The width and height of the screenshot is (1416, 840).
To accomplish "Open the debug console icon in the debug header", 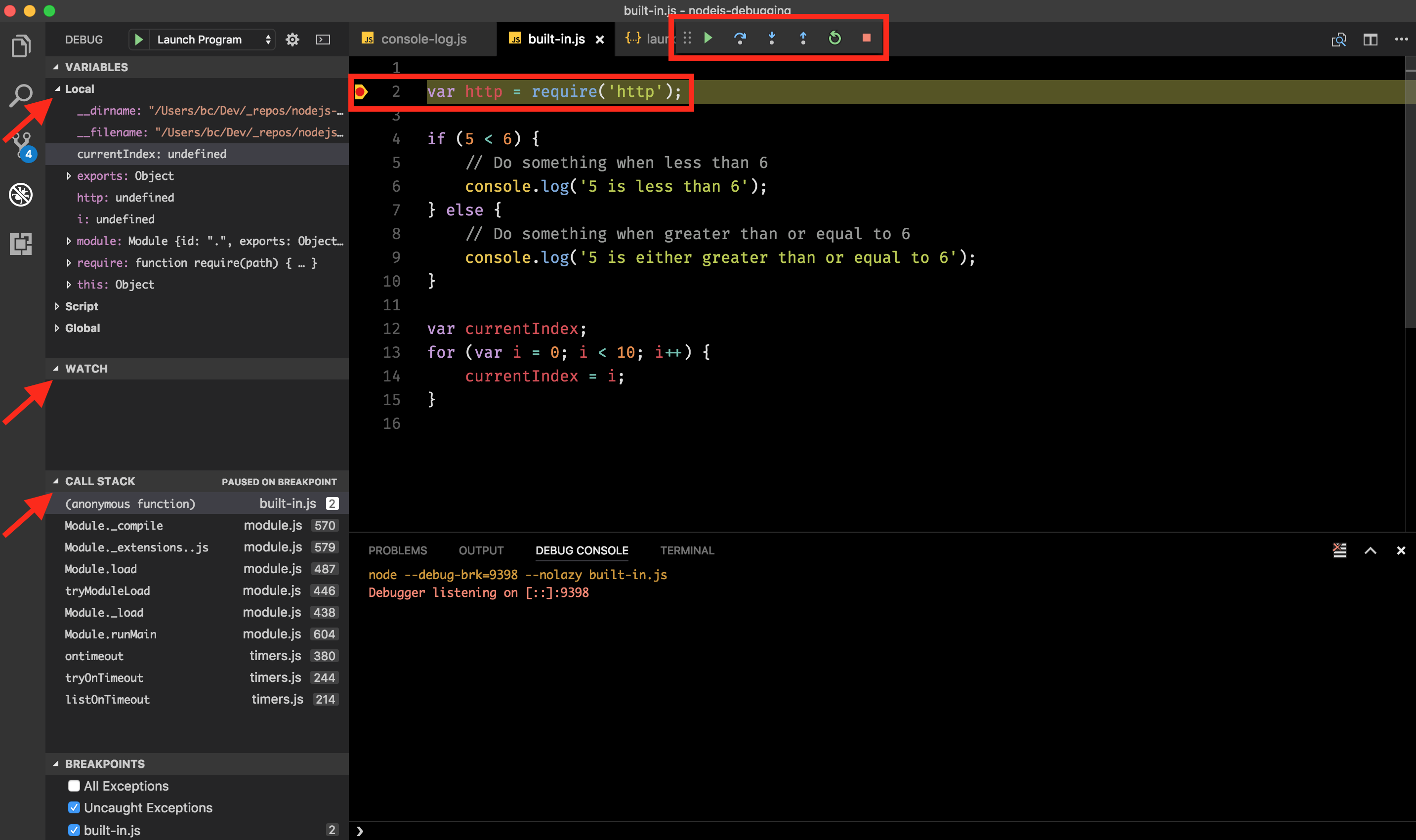I will click(x=323, y=40).
